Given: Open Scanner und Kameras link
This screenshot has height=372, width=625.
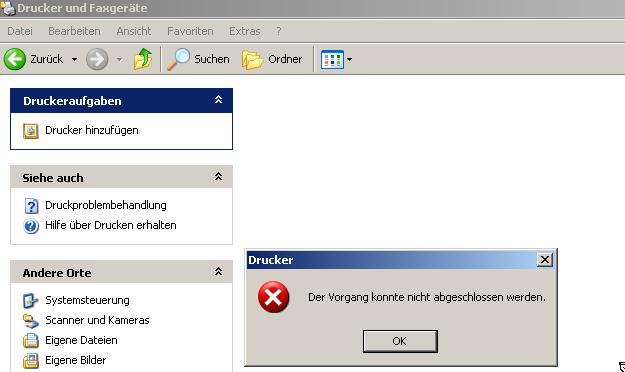Looking at the screenshot, I should tap(97, 320).
